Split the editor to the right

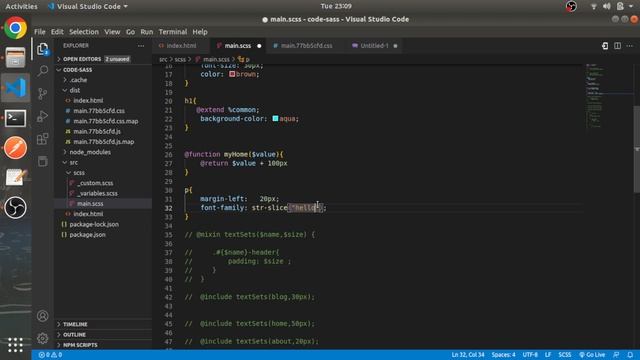(618, 46)
